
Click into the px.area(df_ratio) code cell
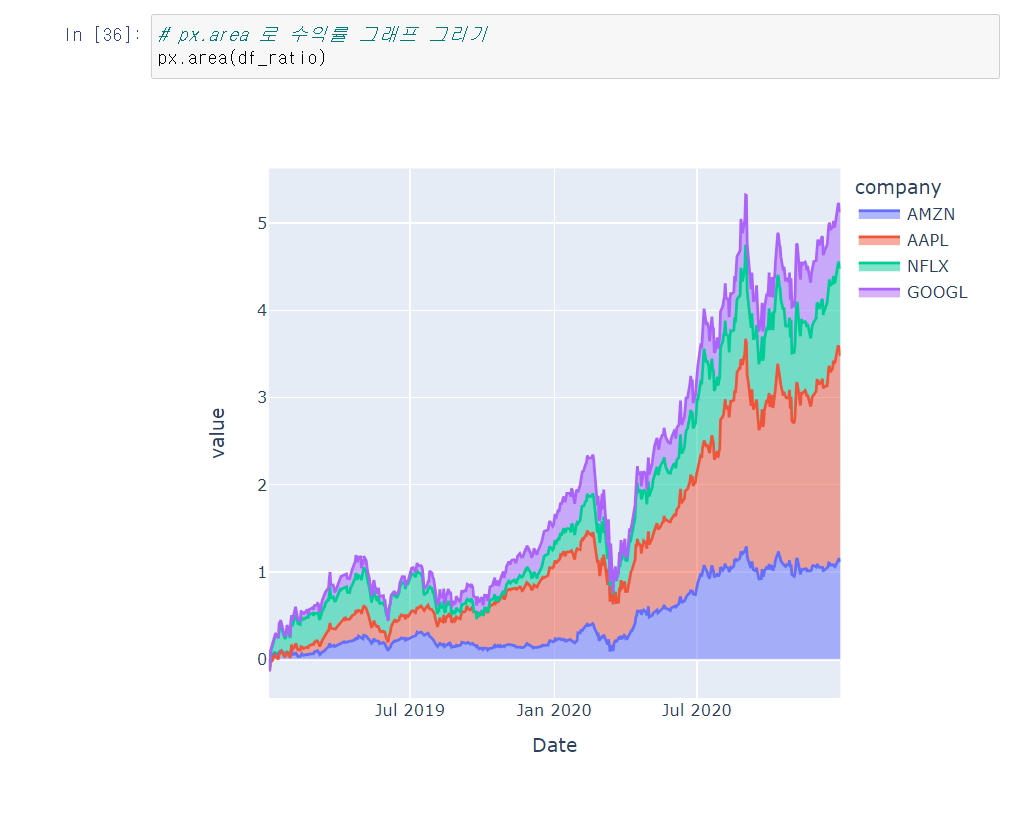coord(575,47)
